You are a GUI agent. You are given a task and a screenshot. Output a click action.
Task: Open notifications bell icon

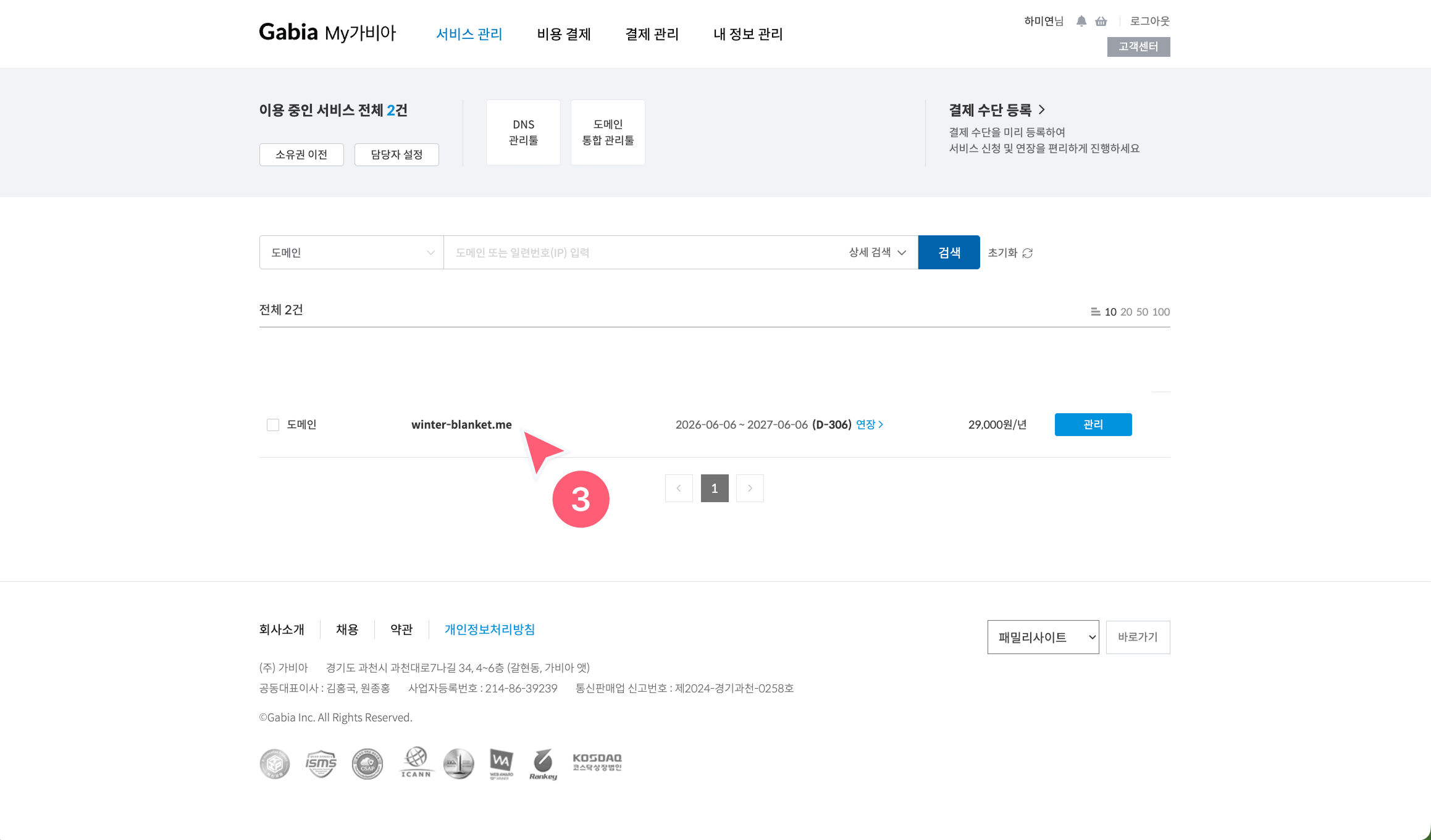[1081, 21]
